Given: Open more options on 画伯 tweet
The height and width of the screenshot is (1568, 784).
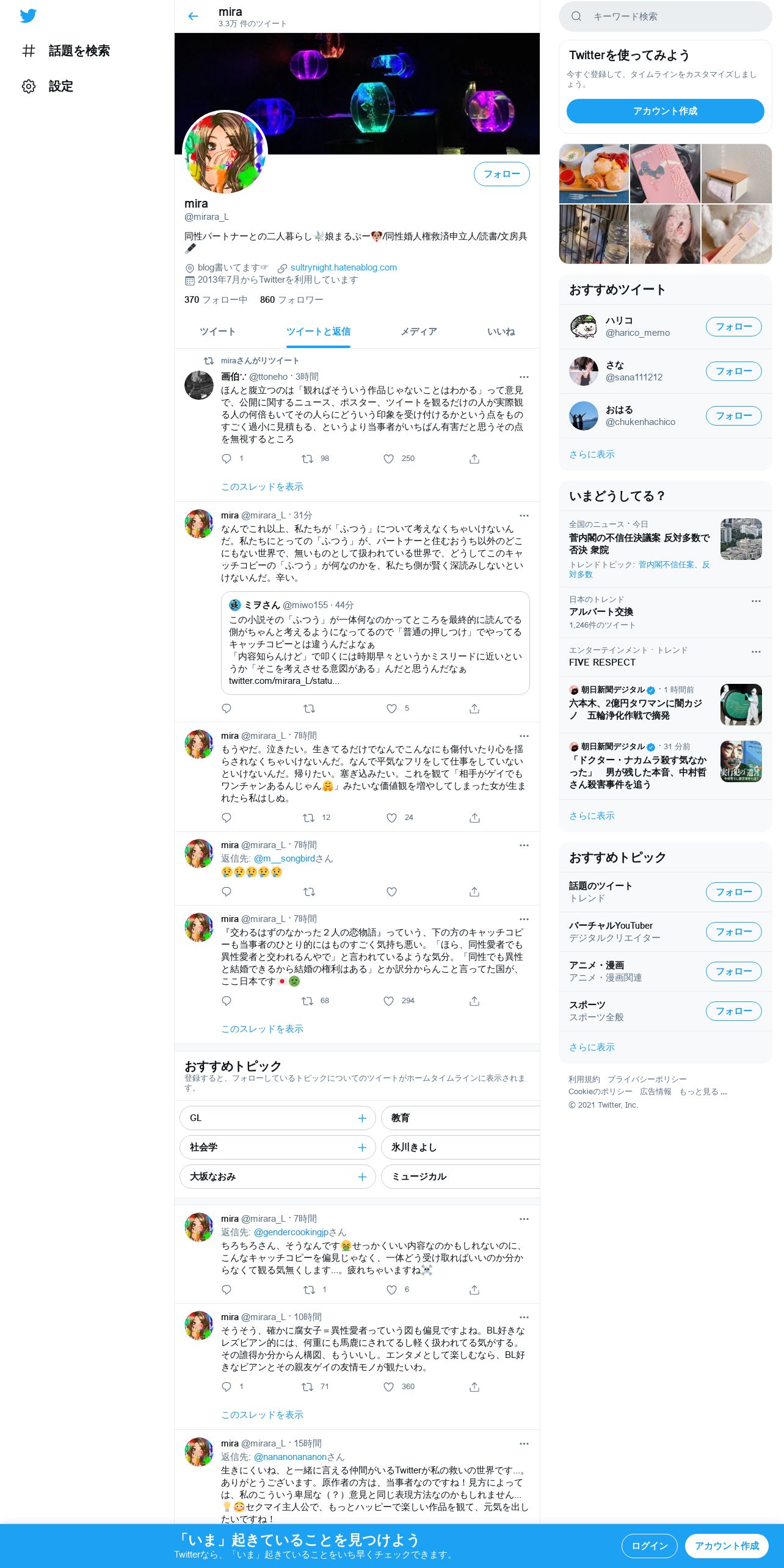Looking at the screenshot, I should 524,377.
